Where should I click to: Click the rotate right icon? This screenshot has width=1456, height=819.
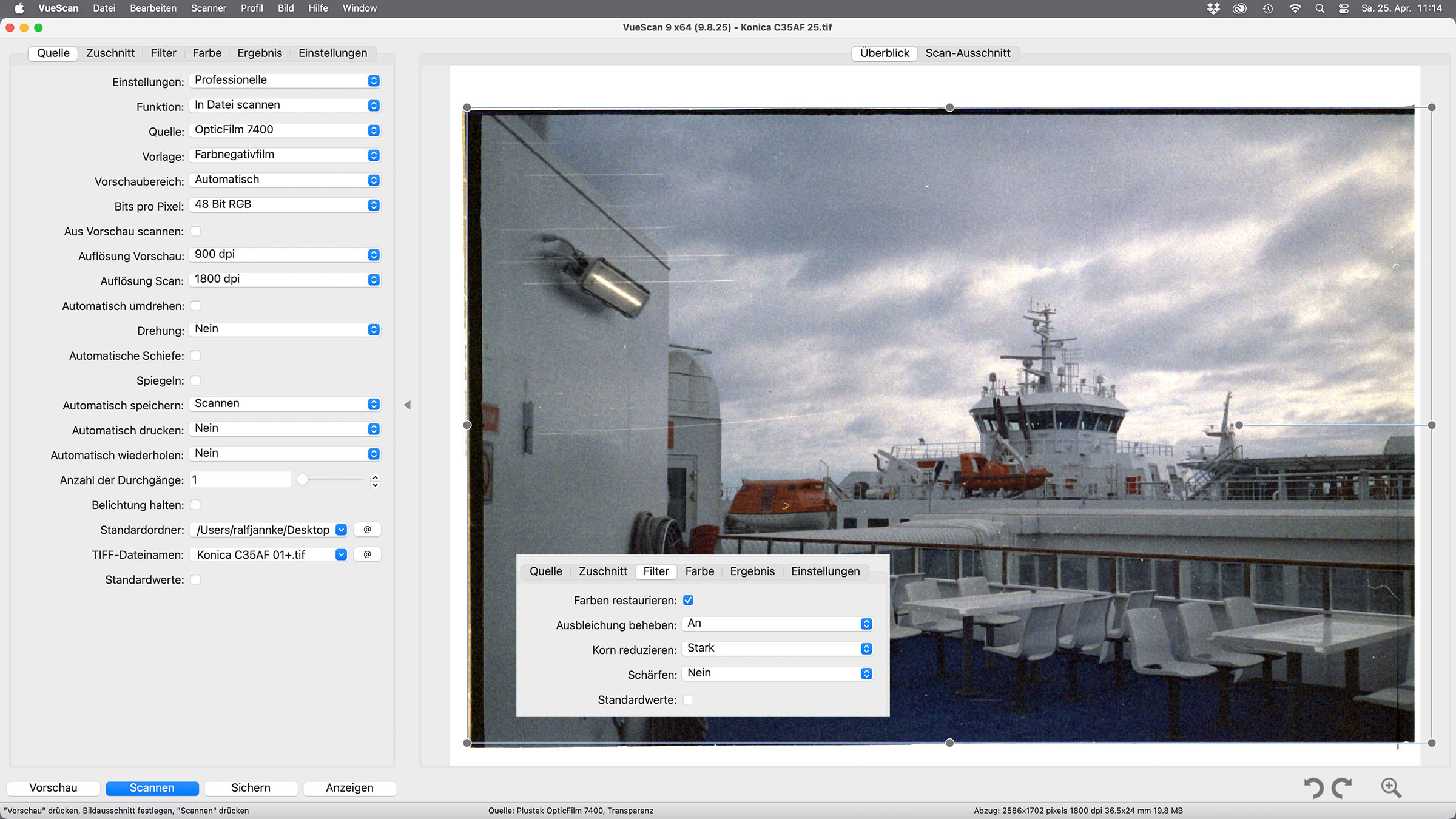pos(1342,787)
